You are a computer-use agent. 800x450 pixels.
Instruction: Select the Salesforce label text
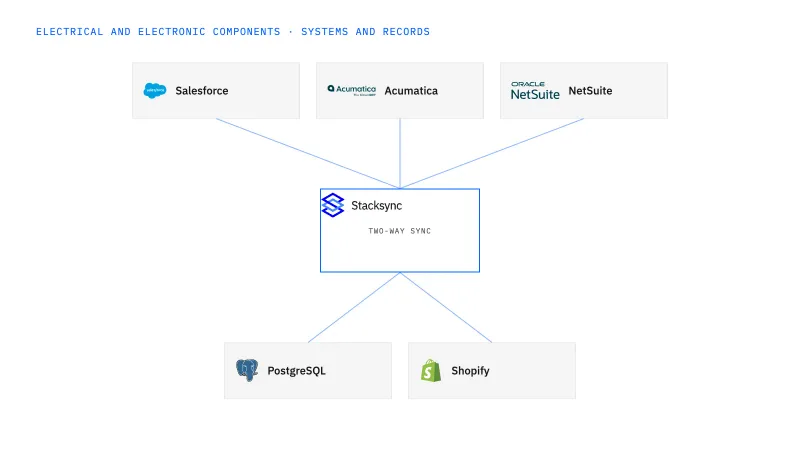pos(202,91)
